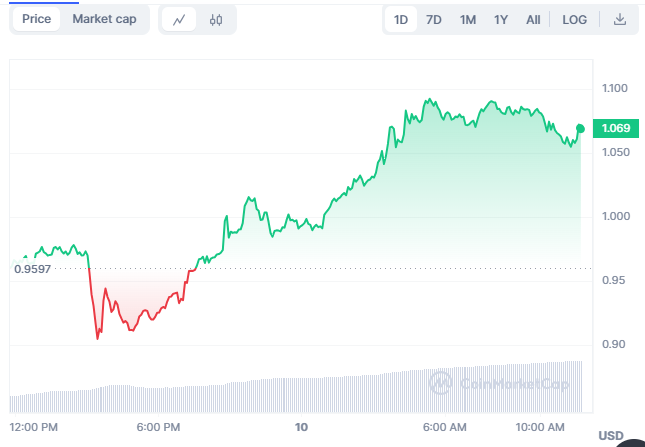Choose the 1Y time range

(500, 19)
